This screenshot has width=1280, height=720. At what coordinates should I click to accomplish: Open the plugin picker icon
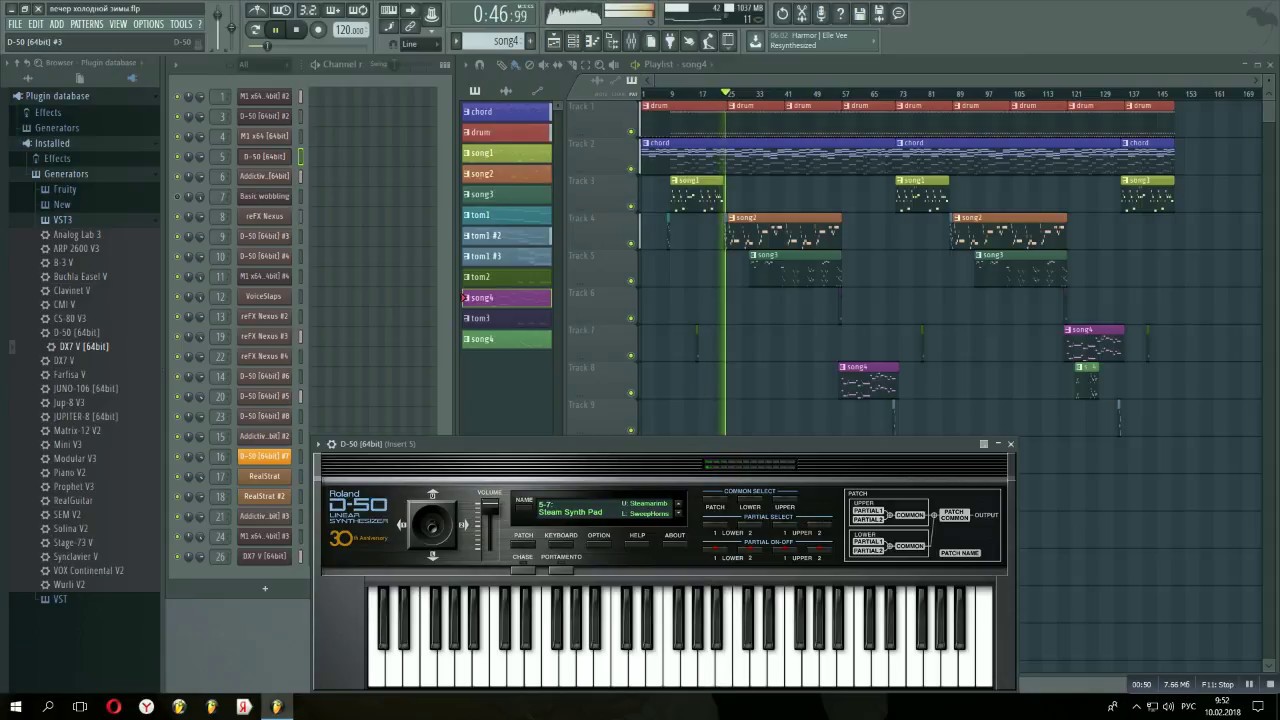click(x=670, y=41)
